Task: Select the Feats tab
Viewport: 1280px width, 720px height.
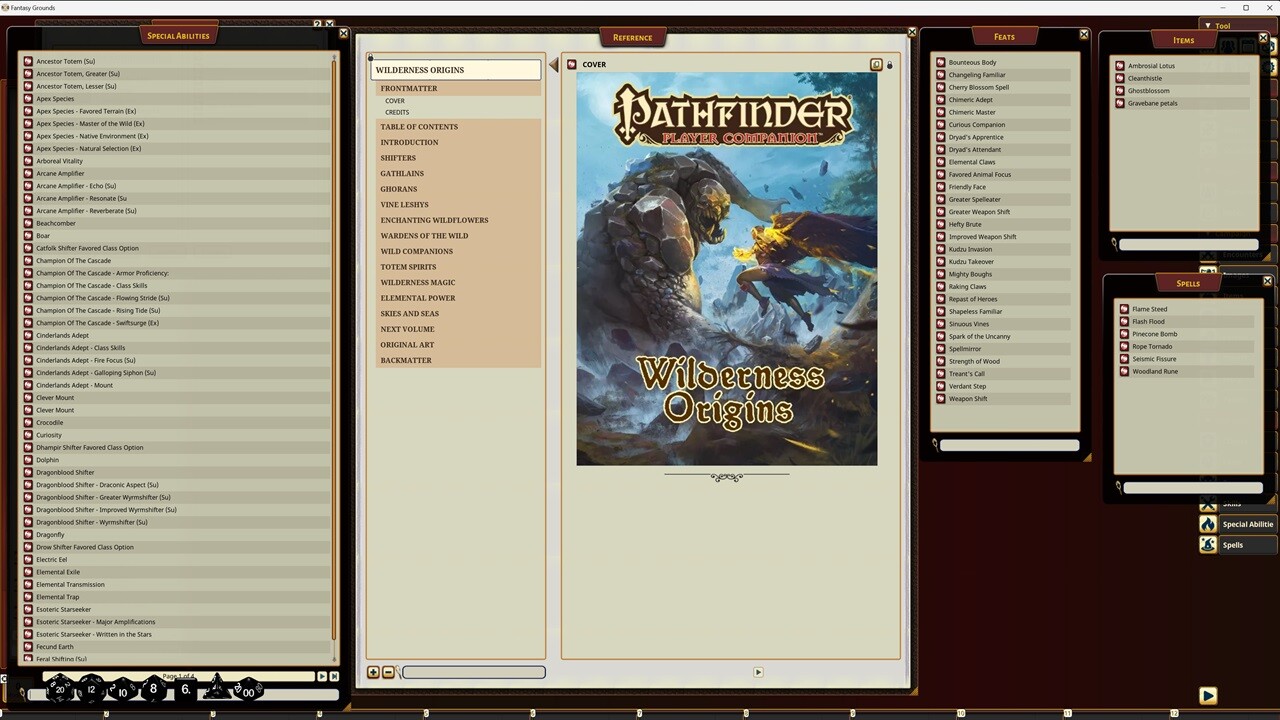Action: pyautogui.click(x=1004, y=36)
